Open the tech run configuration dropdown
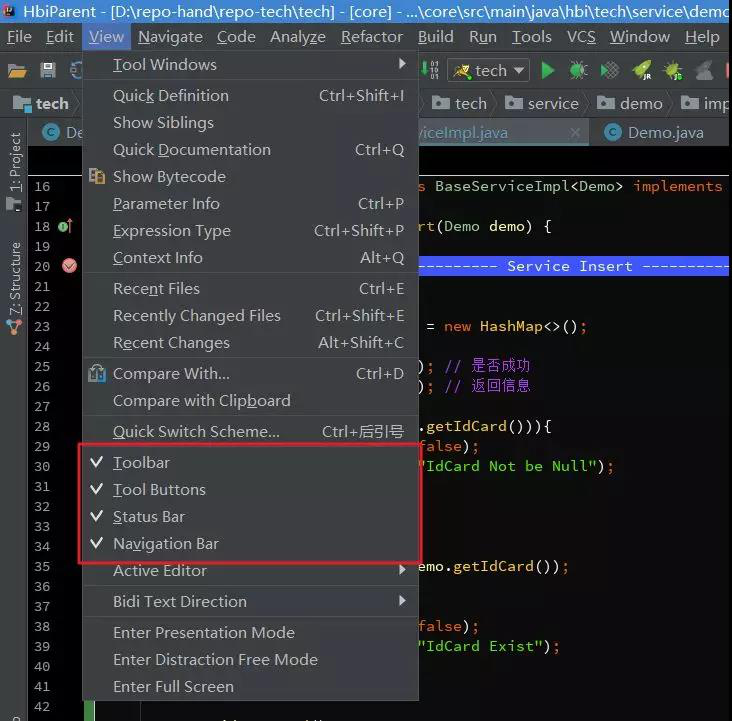The height and width of the screenshot is (721, 732). [x=489, y=70]
